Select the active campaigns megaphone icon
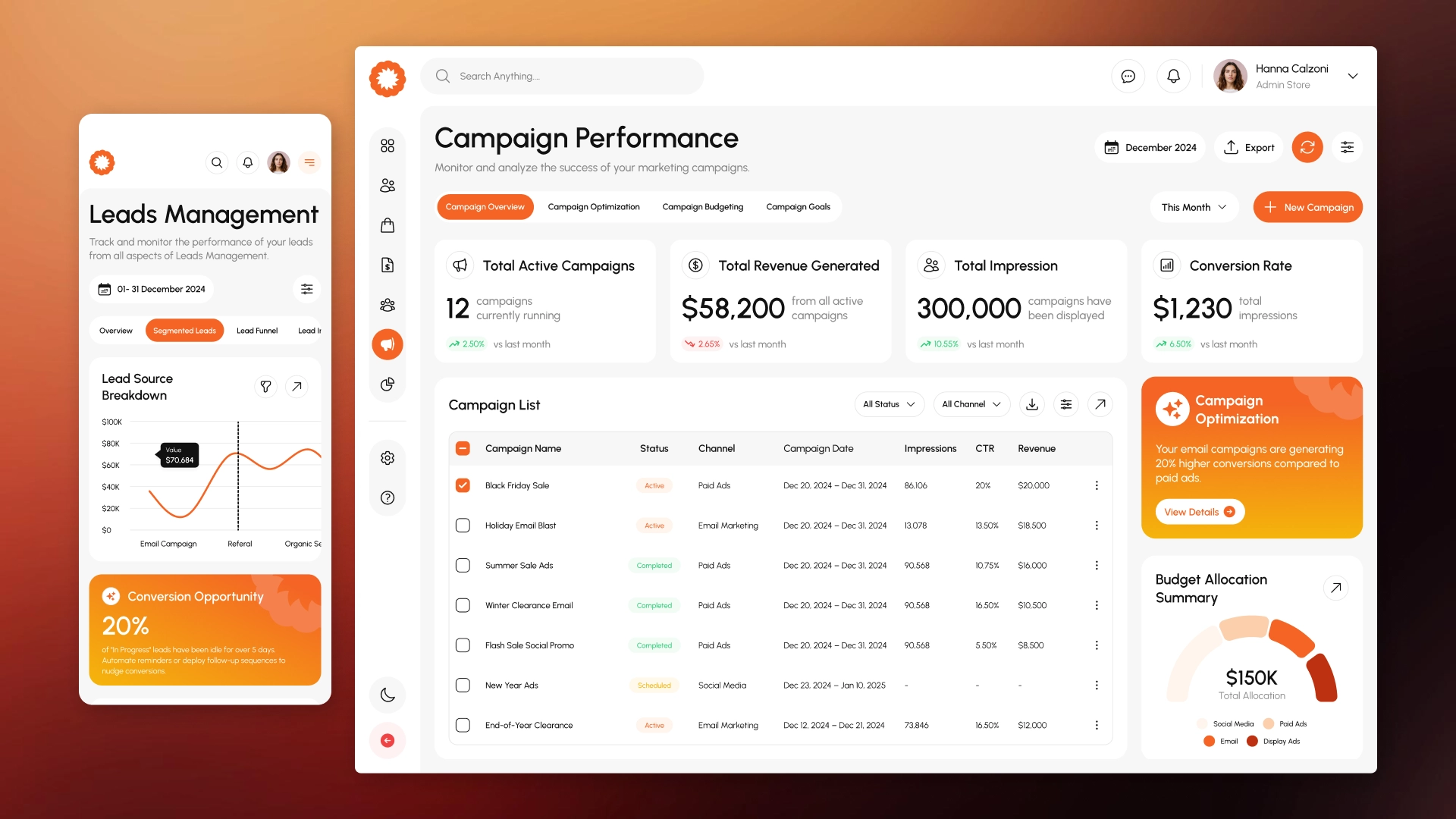 coord(388,344)
